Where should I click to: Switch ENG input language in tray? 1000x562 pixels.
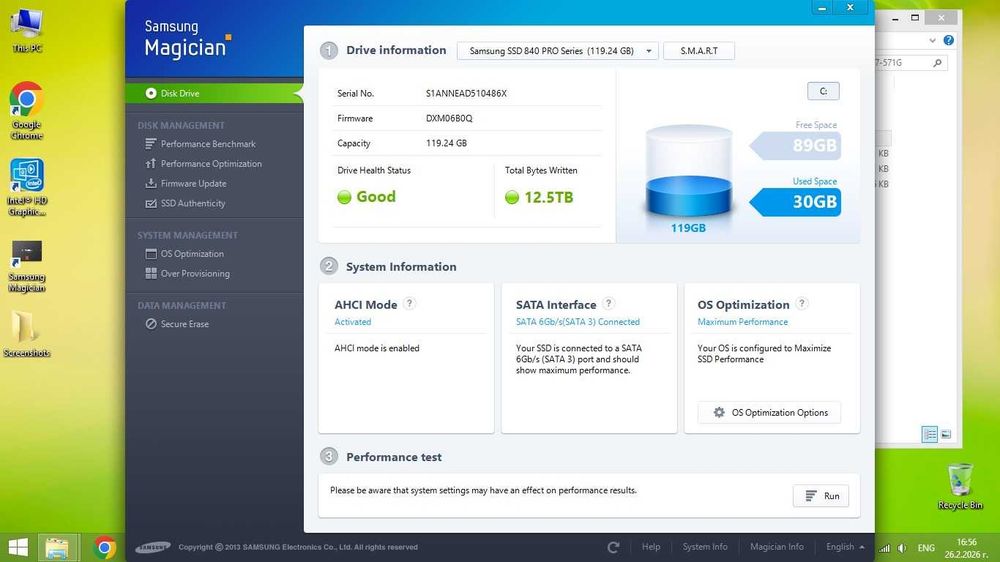pyautogui.click(x=926, y=548)
